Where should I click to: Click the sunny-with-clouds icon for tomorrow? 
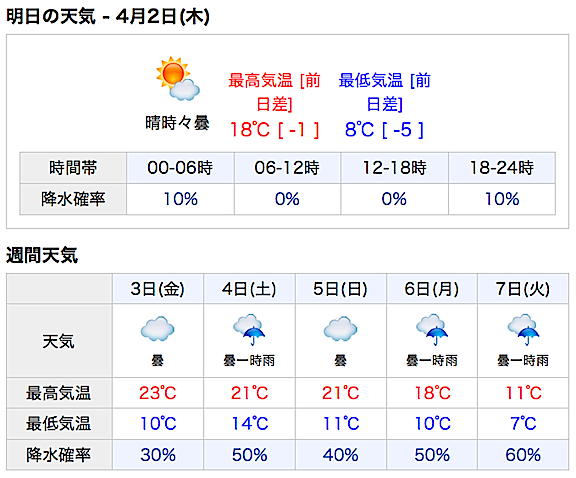[178, 79]
